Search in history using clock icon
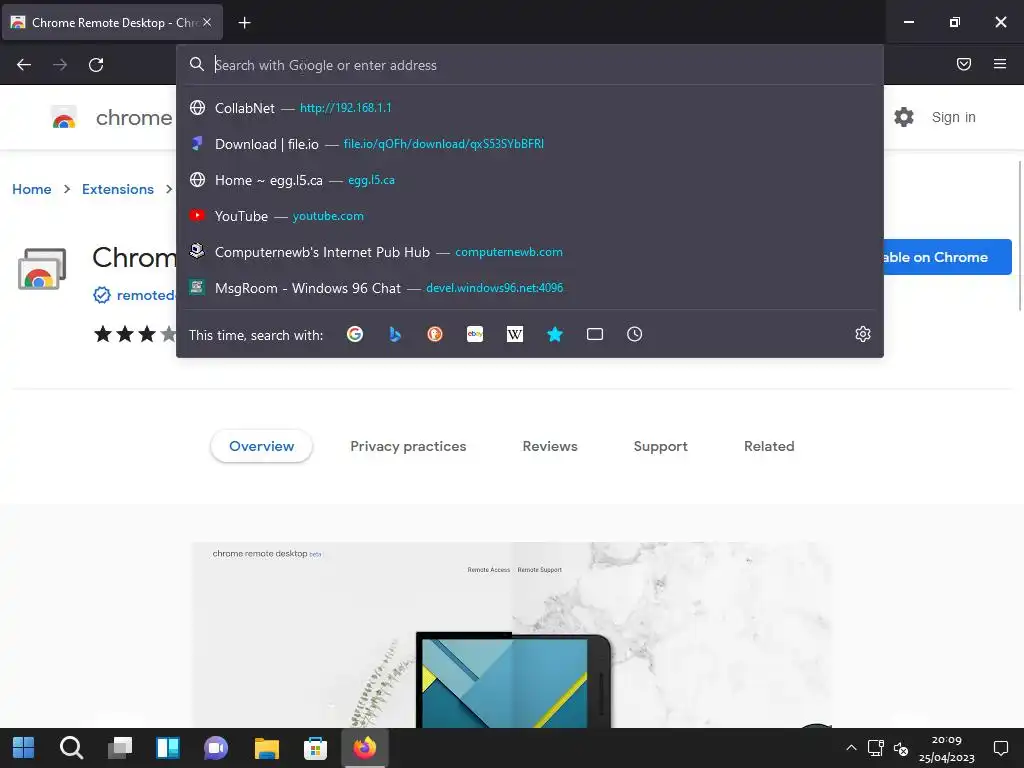1024x768 pixels. (x=634, y=334)
